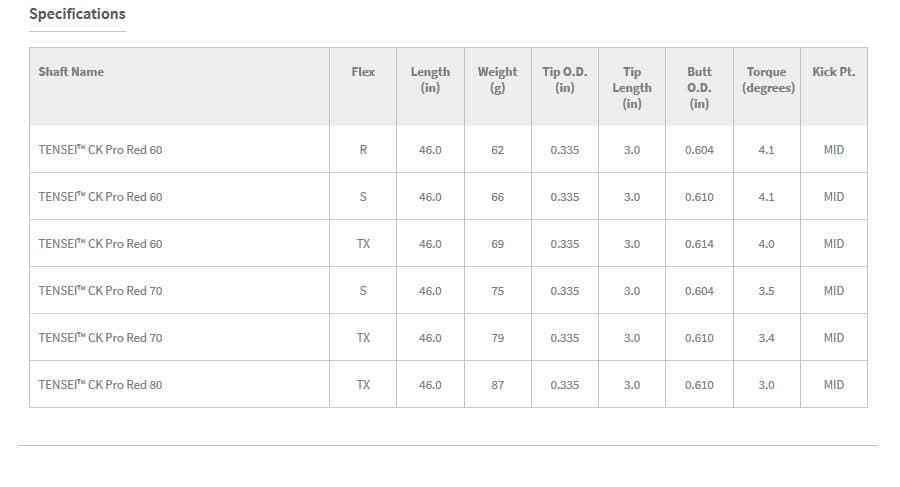Select the Shaft Name column header
This screenshot has width=900, height=487.
(71, 72)
